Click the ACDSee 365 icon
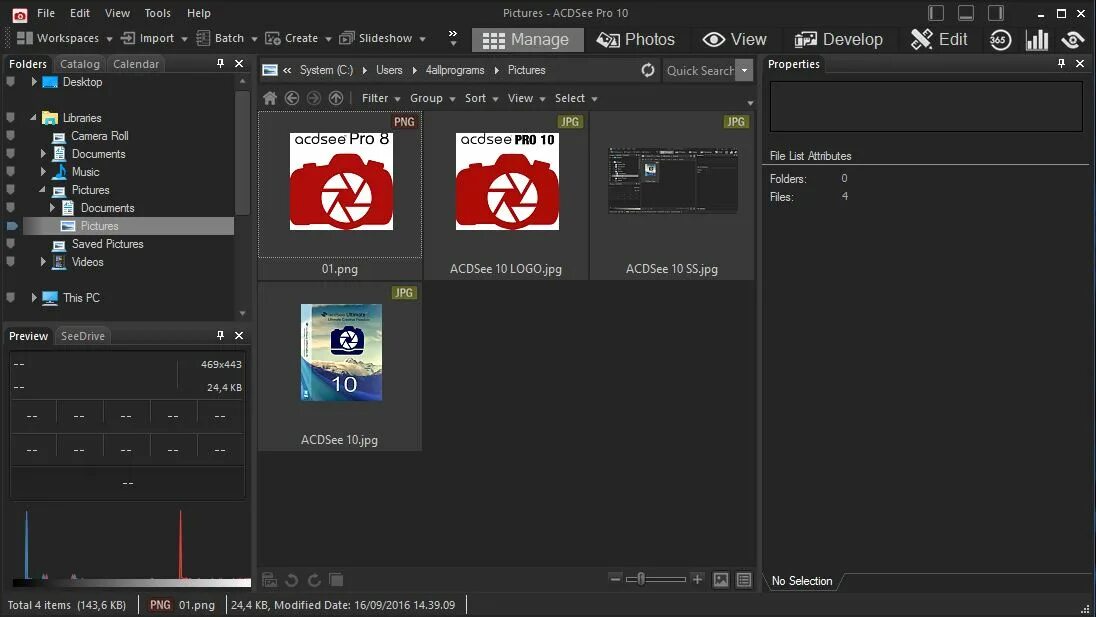This screenshot has width=1096, height=617. click(999, 39)
